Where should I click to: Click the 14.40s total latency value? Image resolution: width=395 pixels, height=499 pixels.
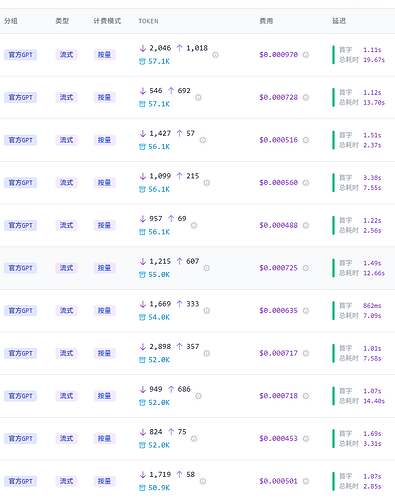(x=374, y=401)
